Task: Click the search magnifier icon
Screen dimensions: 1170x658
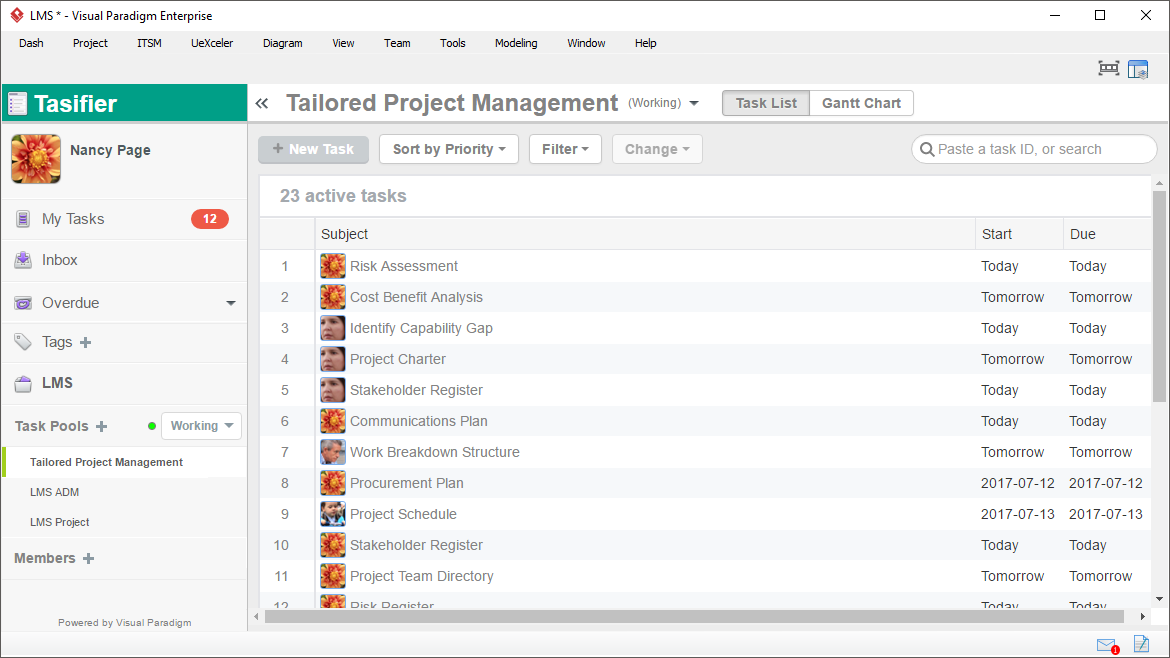Action: (927, 149)
